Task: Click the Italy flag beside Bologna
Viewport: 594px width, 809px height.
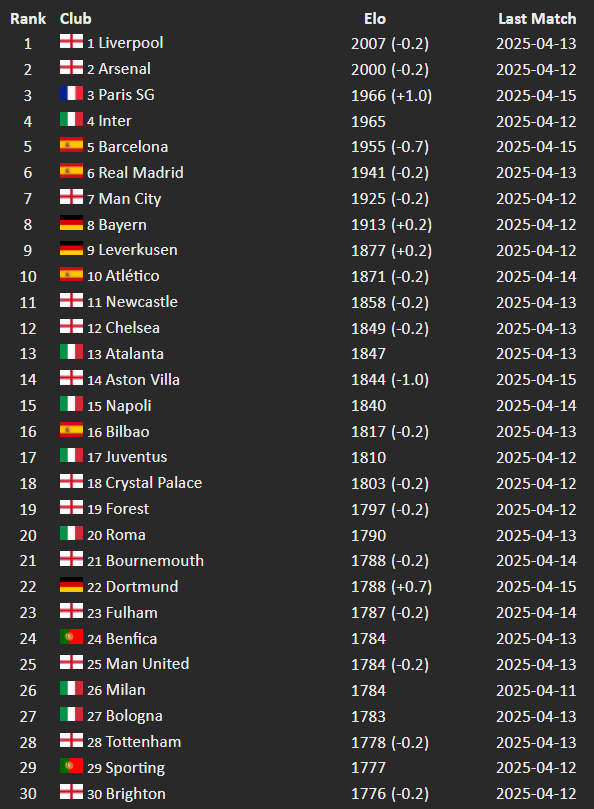Action: point(71,715)
